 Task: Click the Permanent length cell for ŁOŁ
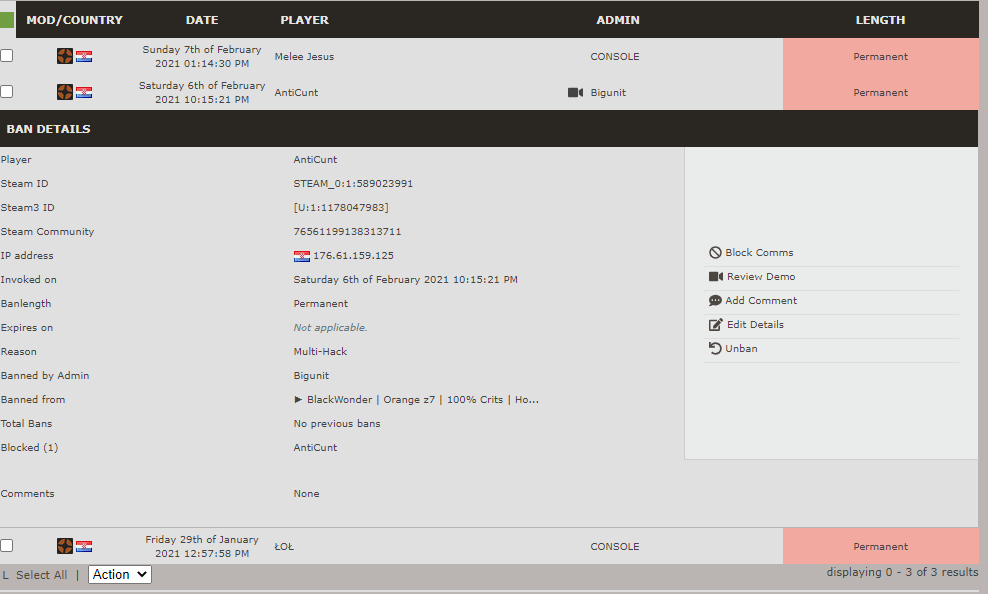click(881, 546)
